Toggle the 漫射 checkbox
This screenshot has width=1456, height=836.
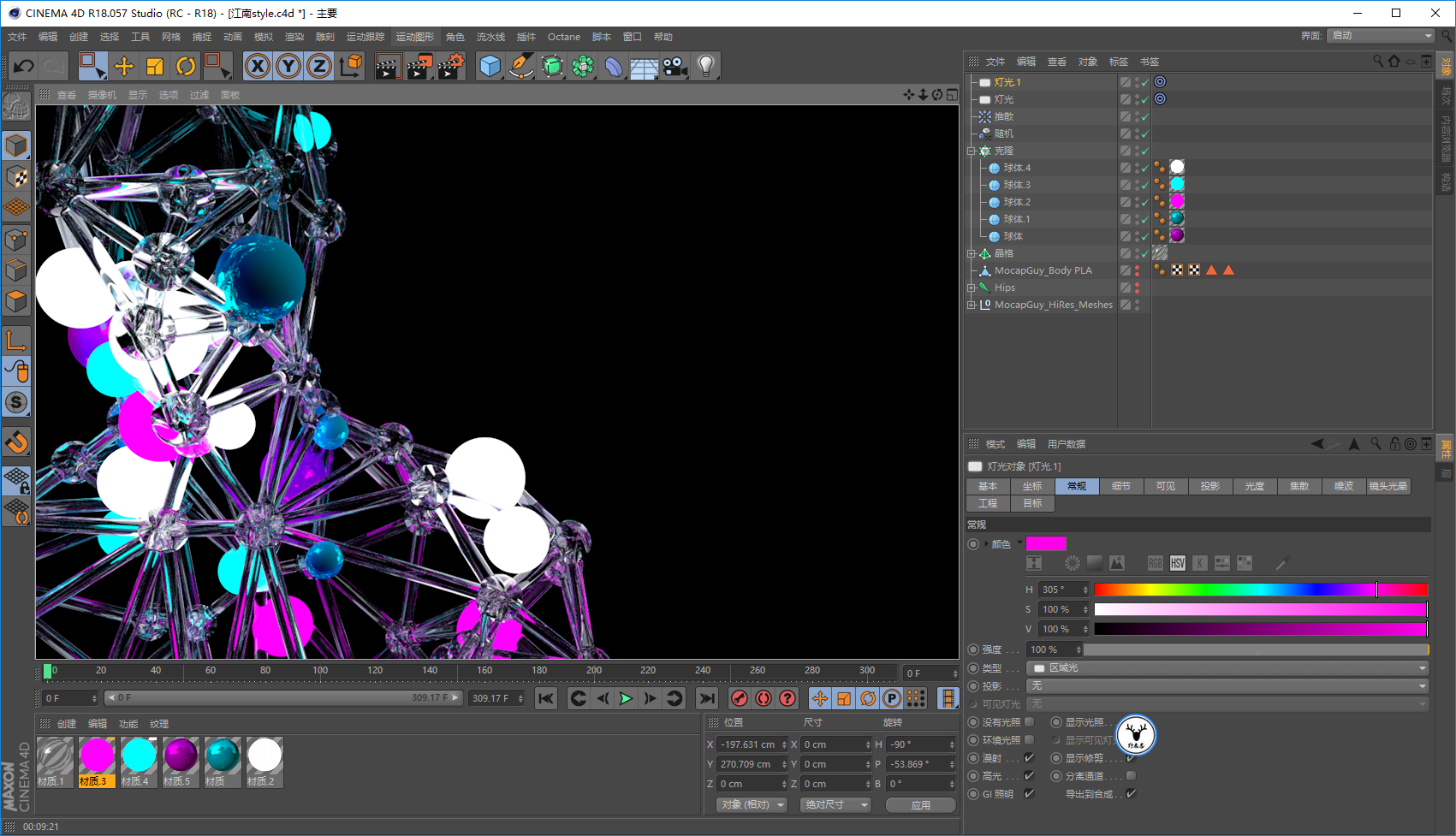click(x=1030, y=758)
